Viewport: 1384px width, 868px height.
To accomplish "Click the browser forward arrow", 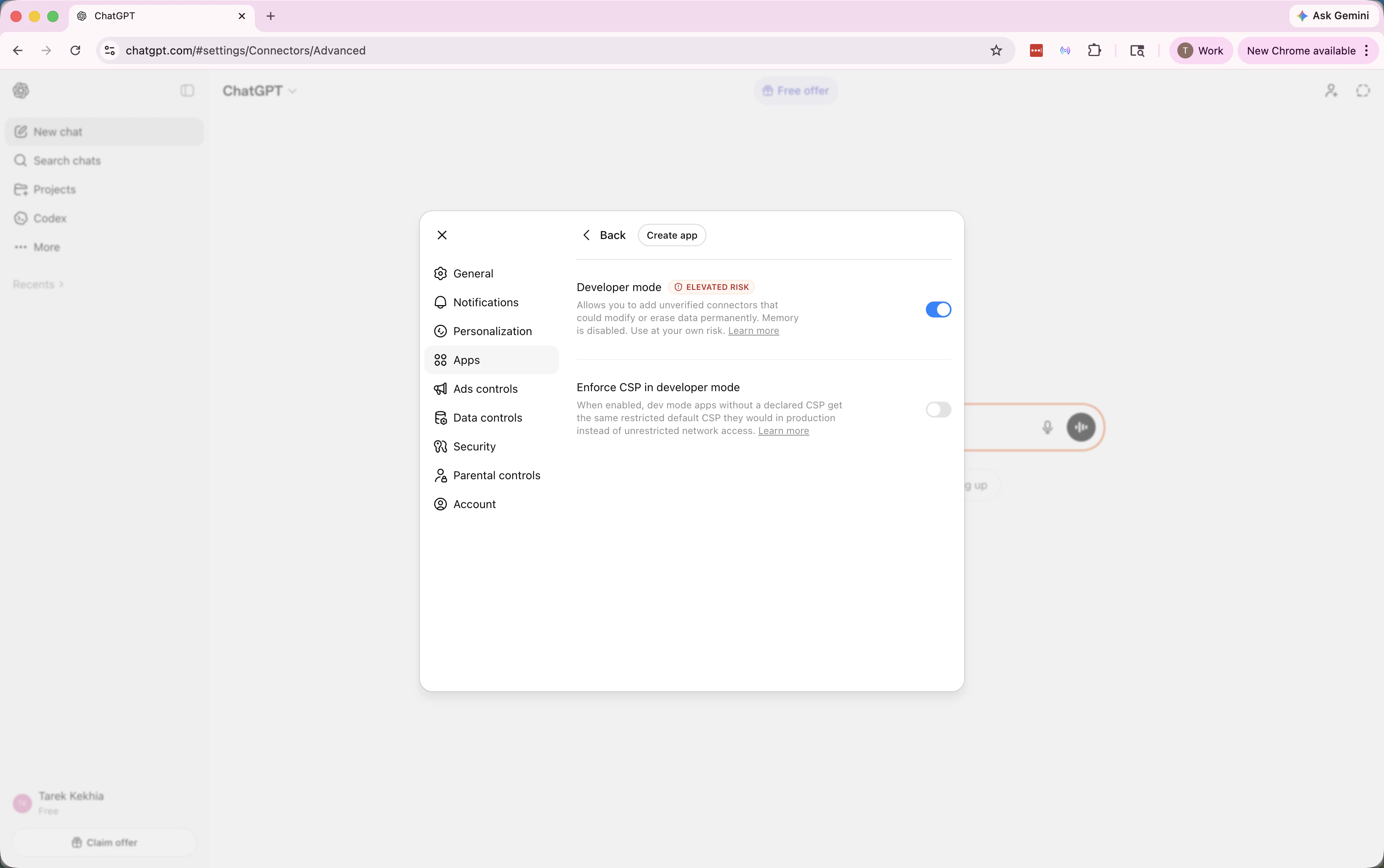I will click(x=46, y=50).
